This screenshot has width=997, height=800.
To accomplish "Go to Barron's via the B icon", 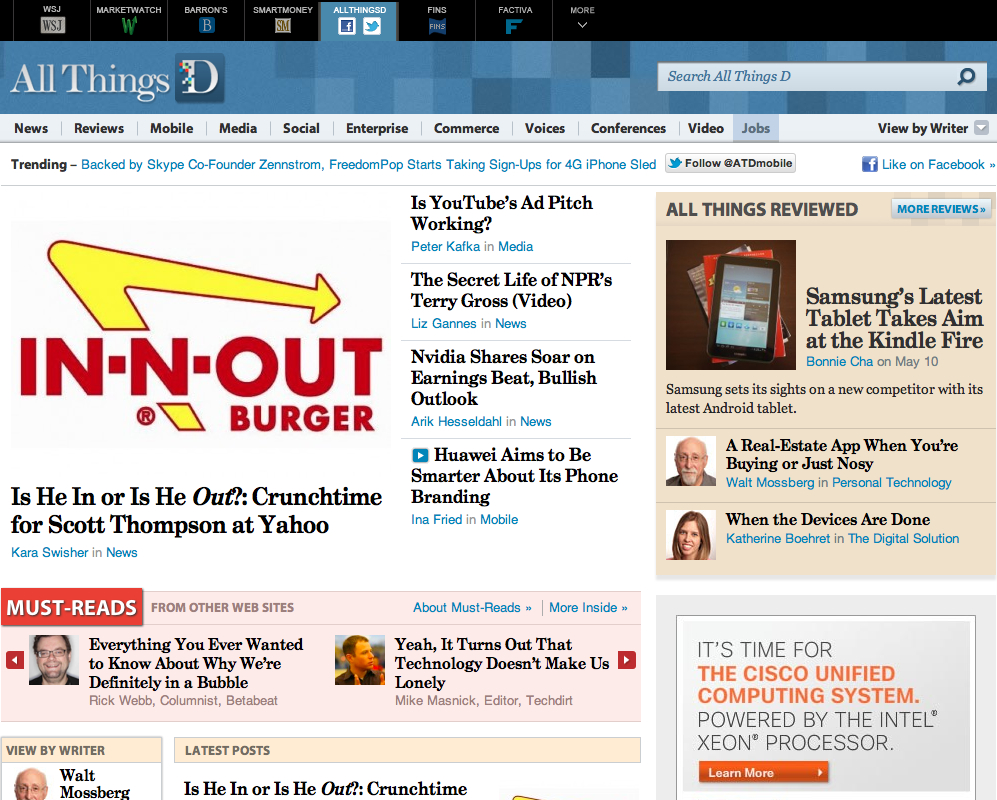I will pyautogui.click(x=207, y=25).
